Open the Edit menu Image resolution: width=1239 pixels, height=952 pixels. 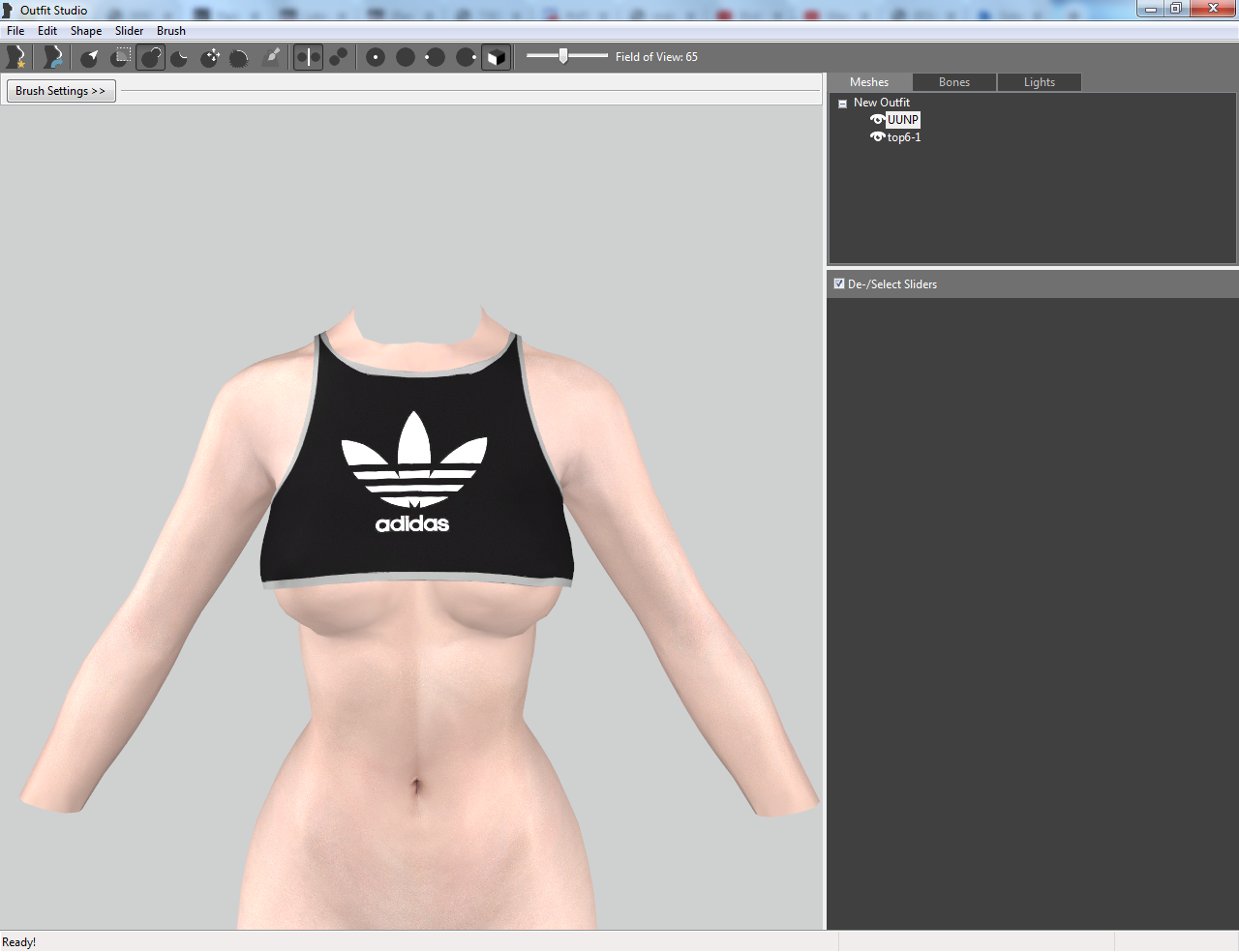(47, 31)
